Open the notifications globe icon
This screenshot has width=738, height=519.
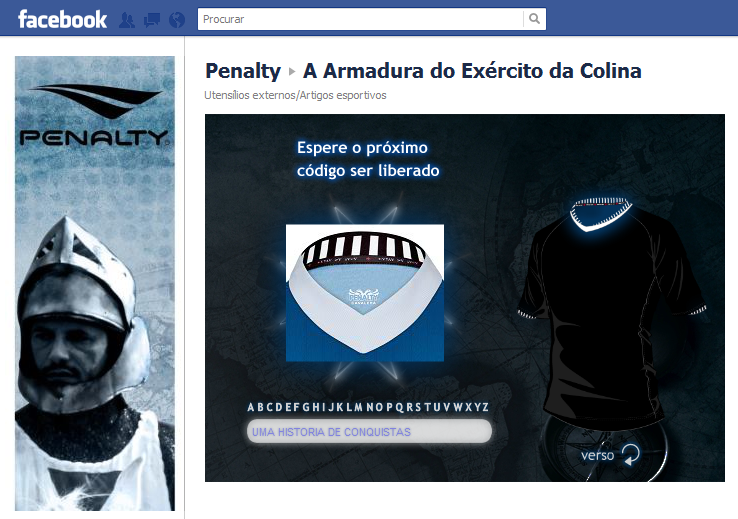[x=177, y=20]
